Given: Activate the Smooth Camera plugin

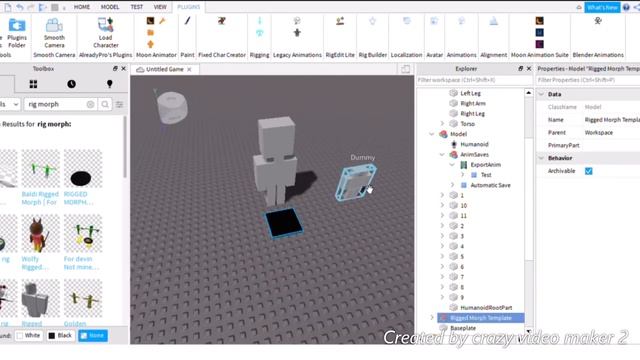Looking at the screenshot, I should pyautogui.click(x=54, y=33).
